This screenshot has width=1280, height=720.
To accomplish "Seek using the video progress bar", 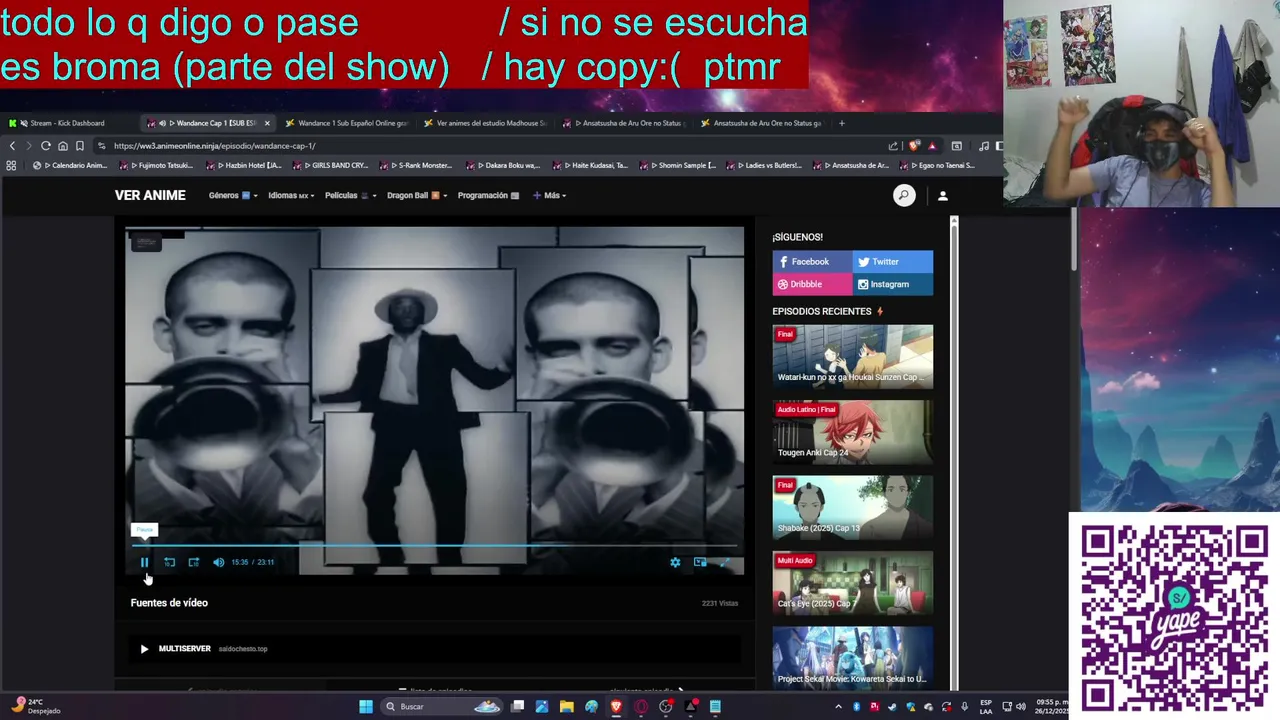I will (x=434, y=546).
